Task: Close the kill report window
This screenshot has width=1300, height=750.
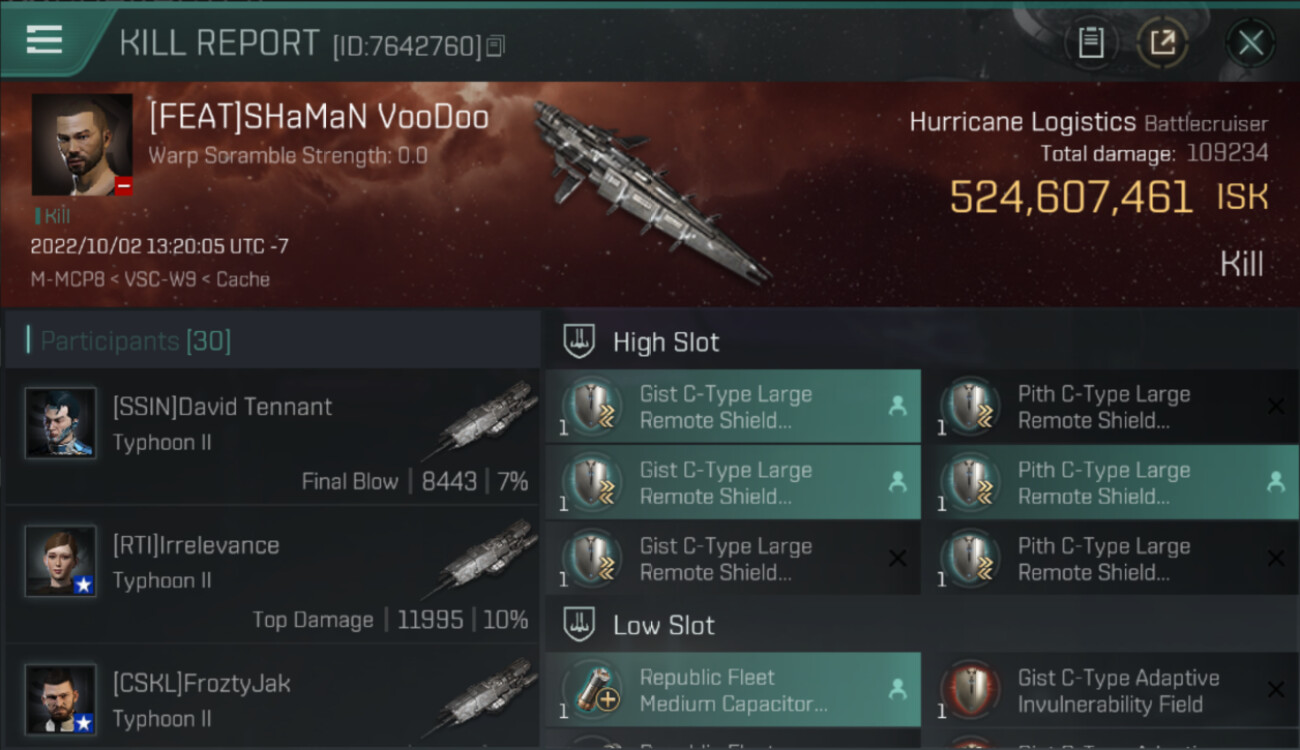Action: 1250,43
